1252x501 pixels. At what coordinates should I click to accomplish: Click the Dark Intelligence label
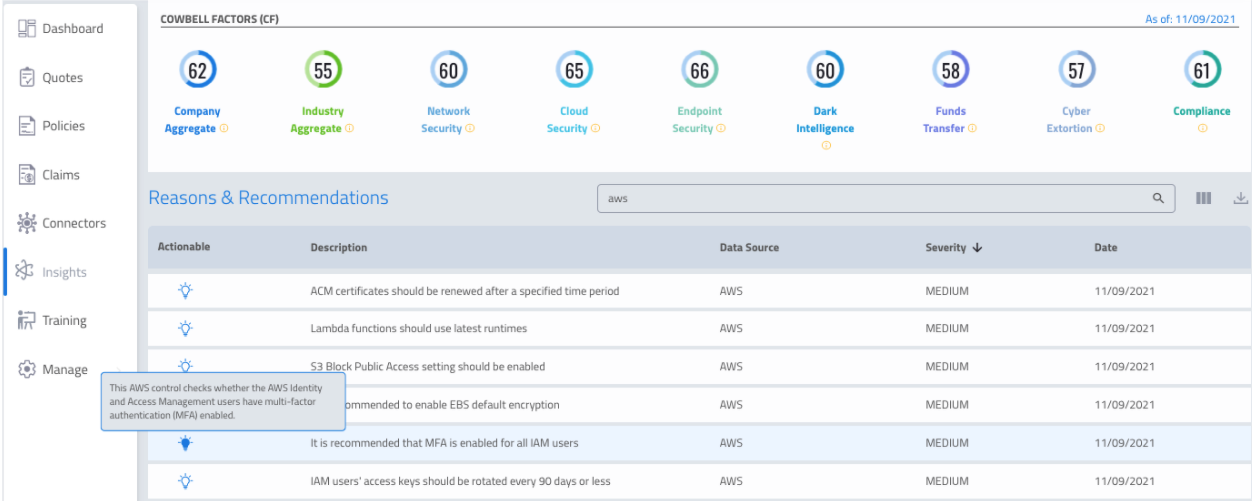tap(825, 120)
